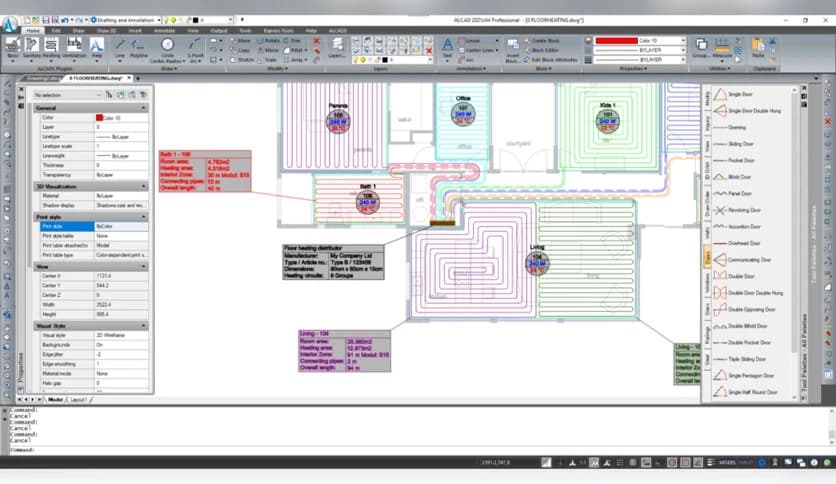The image size is (836, 484).
Task: Click the Undo icon in quick access toolbar
Action: [x=65, y=20]
